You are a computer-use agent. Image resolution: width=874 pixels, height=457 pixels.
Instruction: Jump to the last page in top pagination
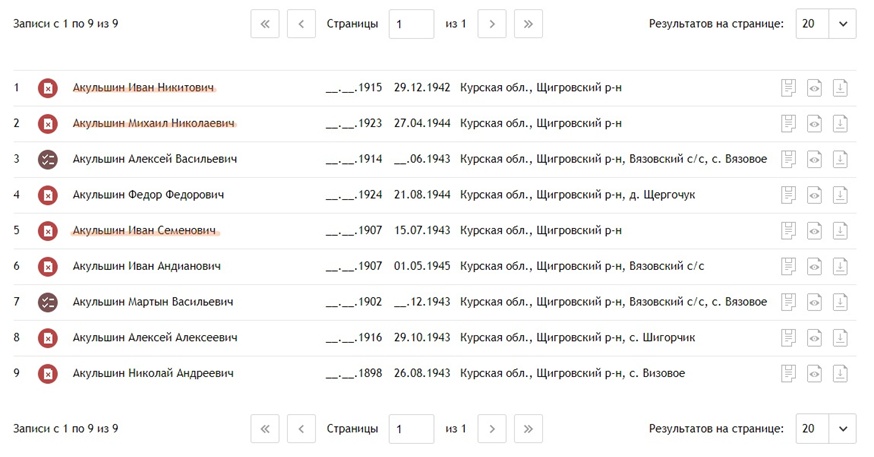[528, 24]
